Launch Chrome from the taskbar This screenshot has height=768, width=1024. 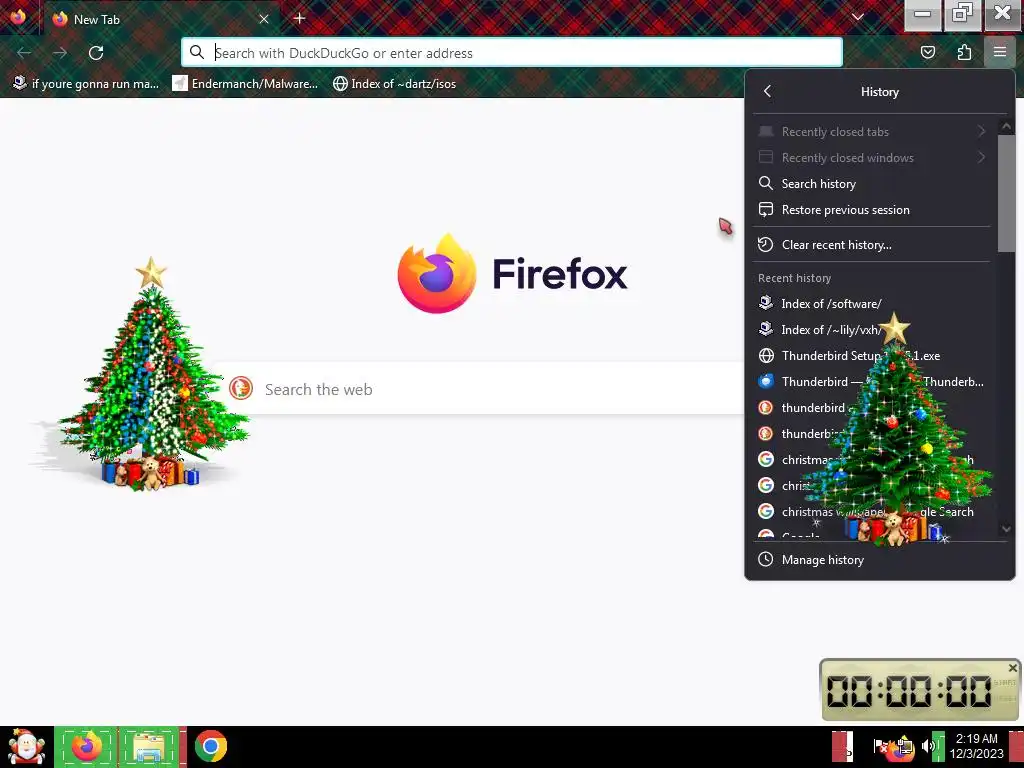pos(210,747)
